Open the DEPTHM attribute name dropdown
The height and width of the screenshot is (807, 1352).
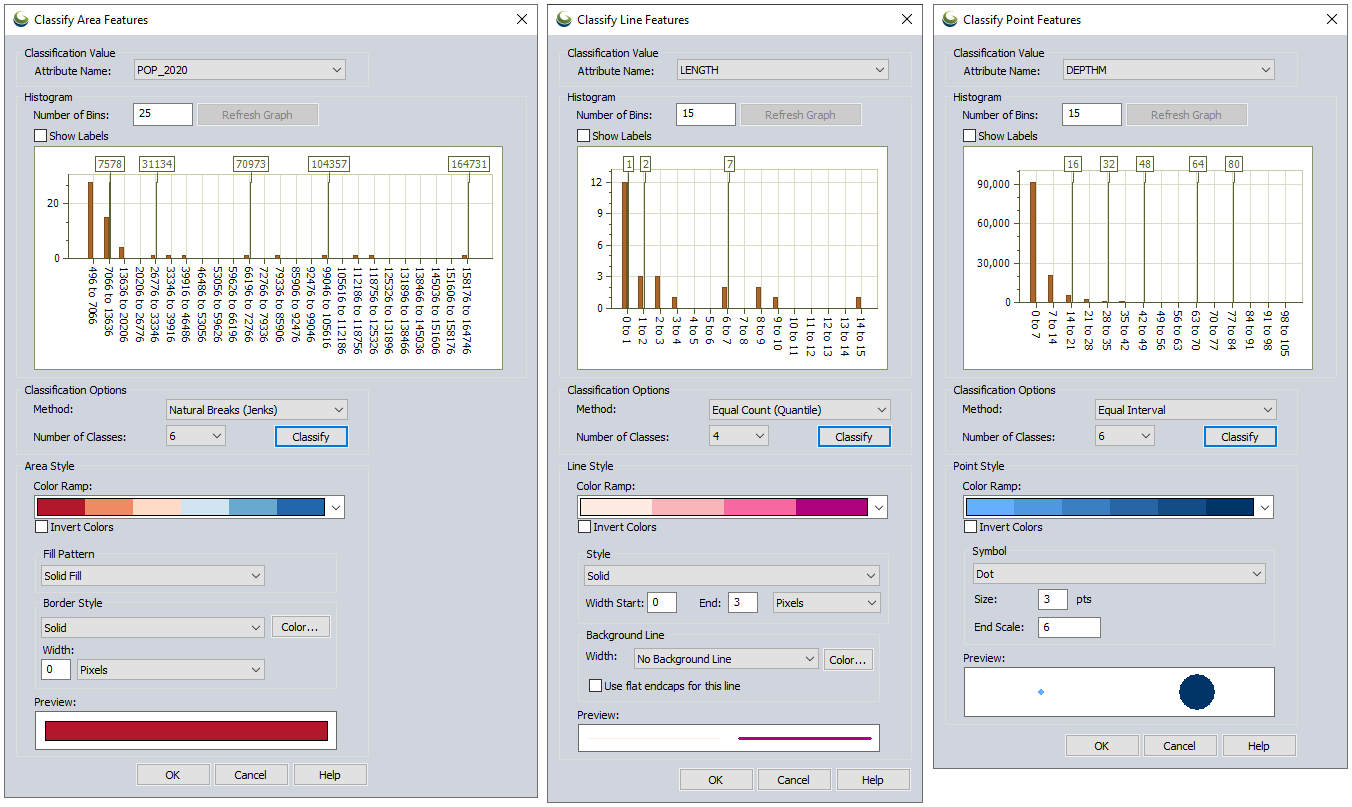[x=1169, y=70]
